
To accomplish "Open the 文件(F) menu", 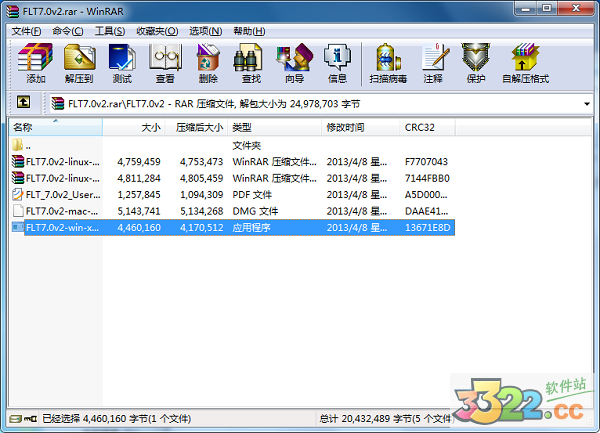I will (x=26, y=31).
